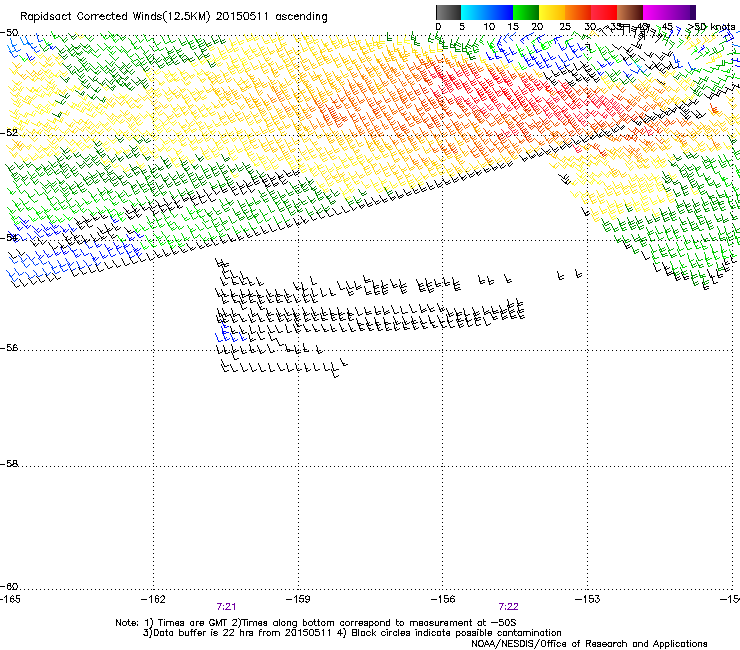Click the NOAA/NESDIS credit line
Viewport: 740px width, 650px height.
click(x=589, y=644)
